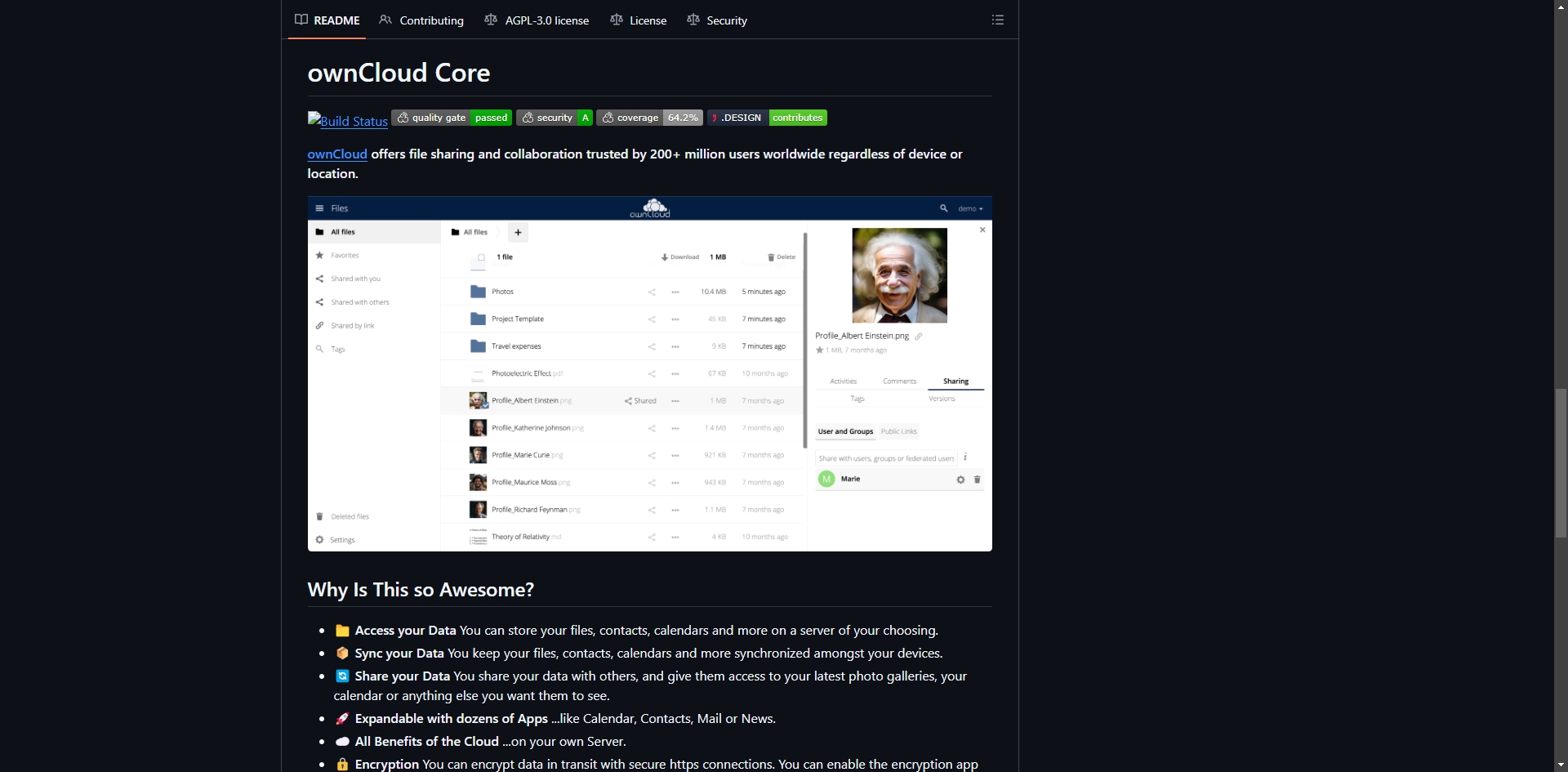This screenshot has height=772, width=1568.
Task: Open the .DESIGN contributes badge
Action: click(768, 118)
